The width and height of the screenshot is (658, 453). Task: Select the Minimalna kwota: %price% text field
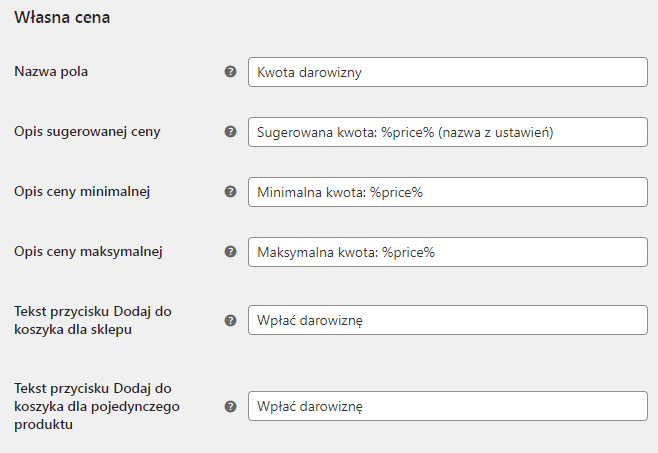[x=448, y=192]
